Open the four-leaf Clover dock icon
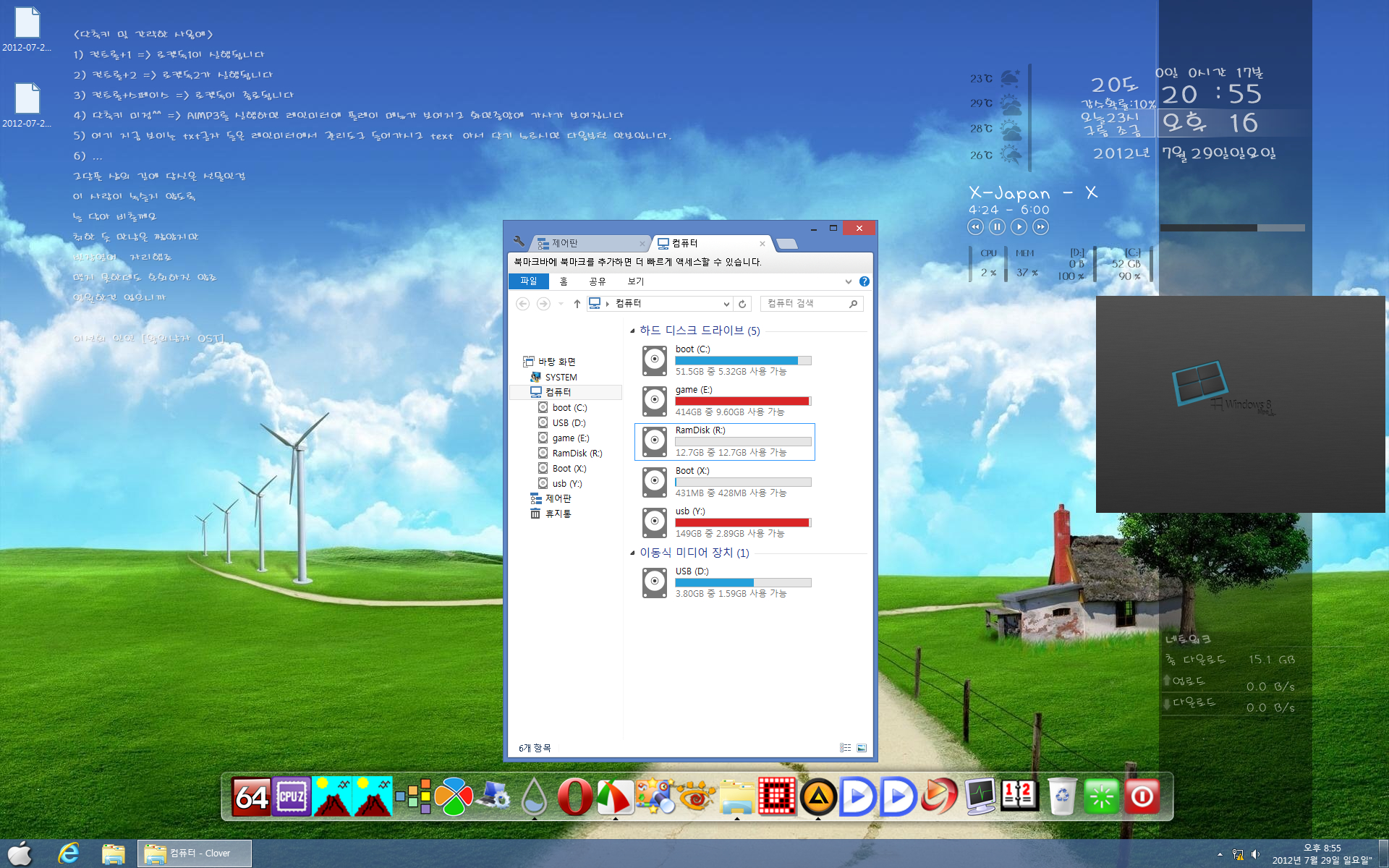The height and width of the screenshot is (868, 1389). (x=454, y=797)
